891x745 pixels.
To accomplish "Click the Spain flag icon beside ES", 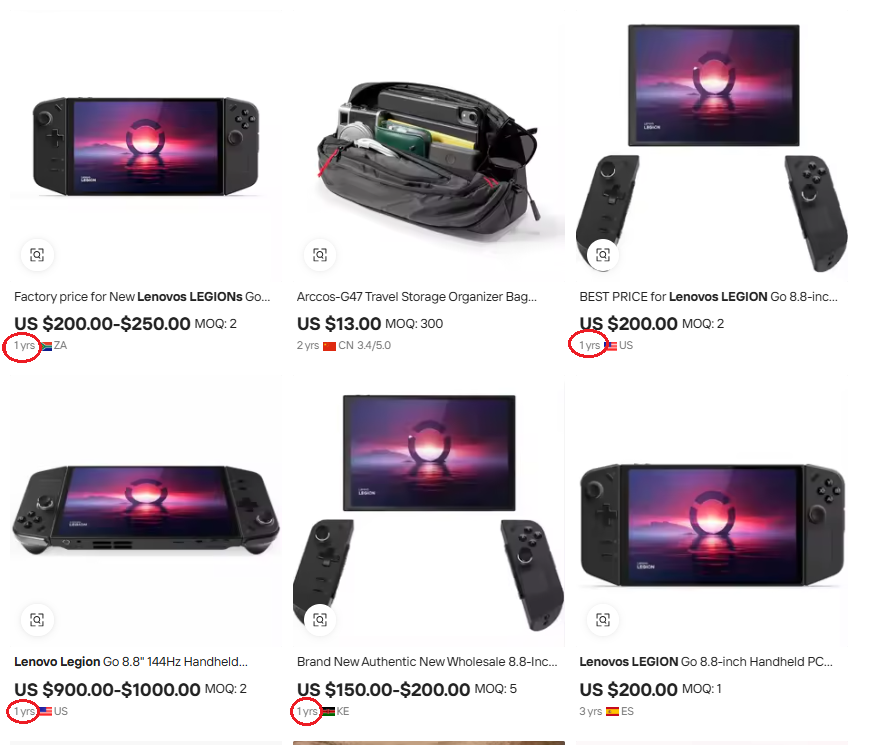I will tap(612, 711).
